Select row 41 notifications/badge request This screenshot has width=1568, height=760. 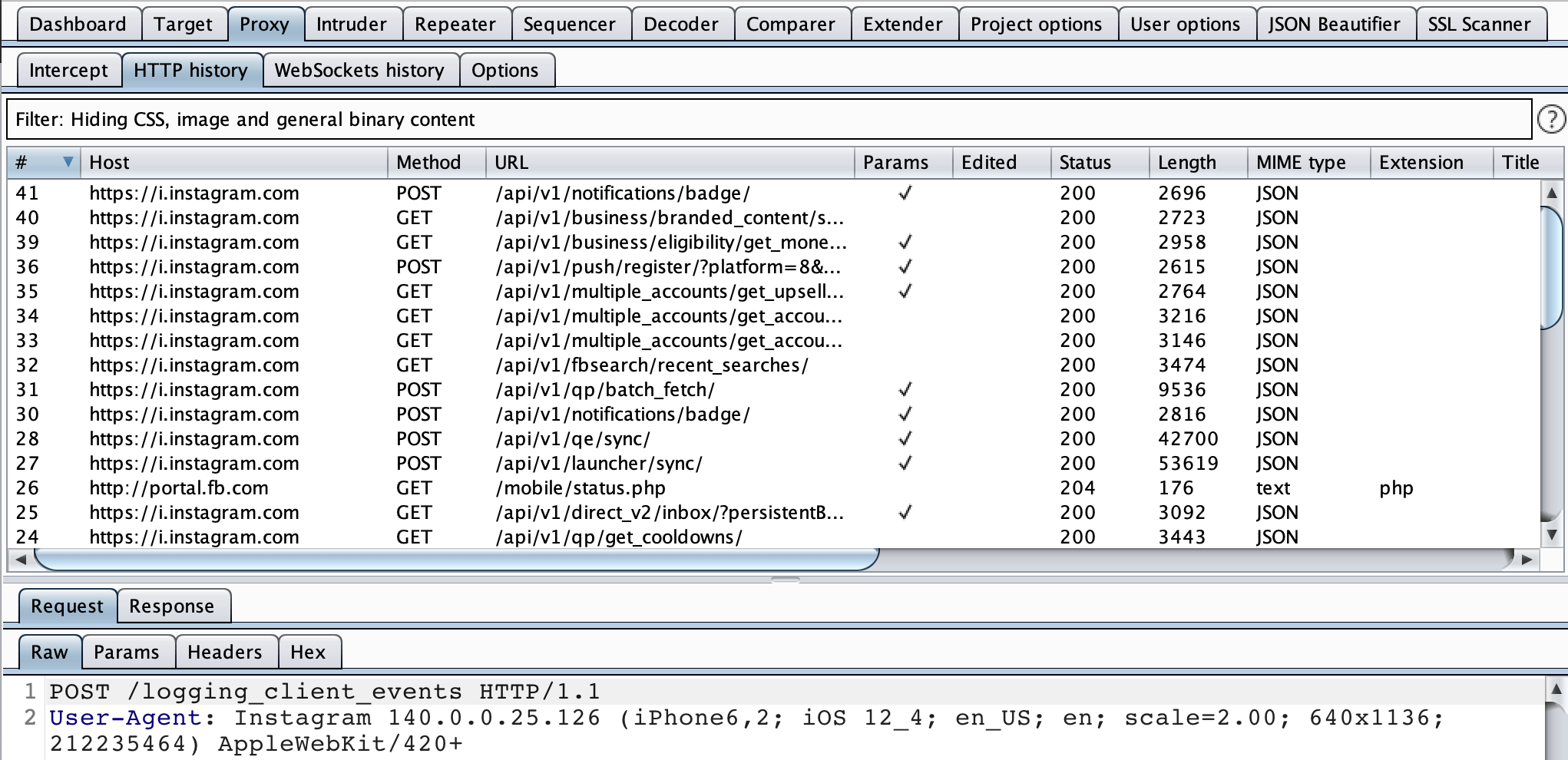774,193
